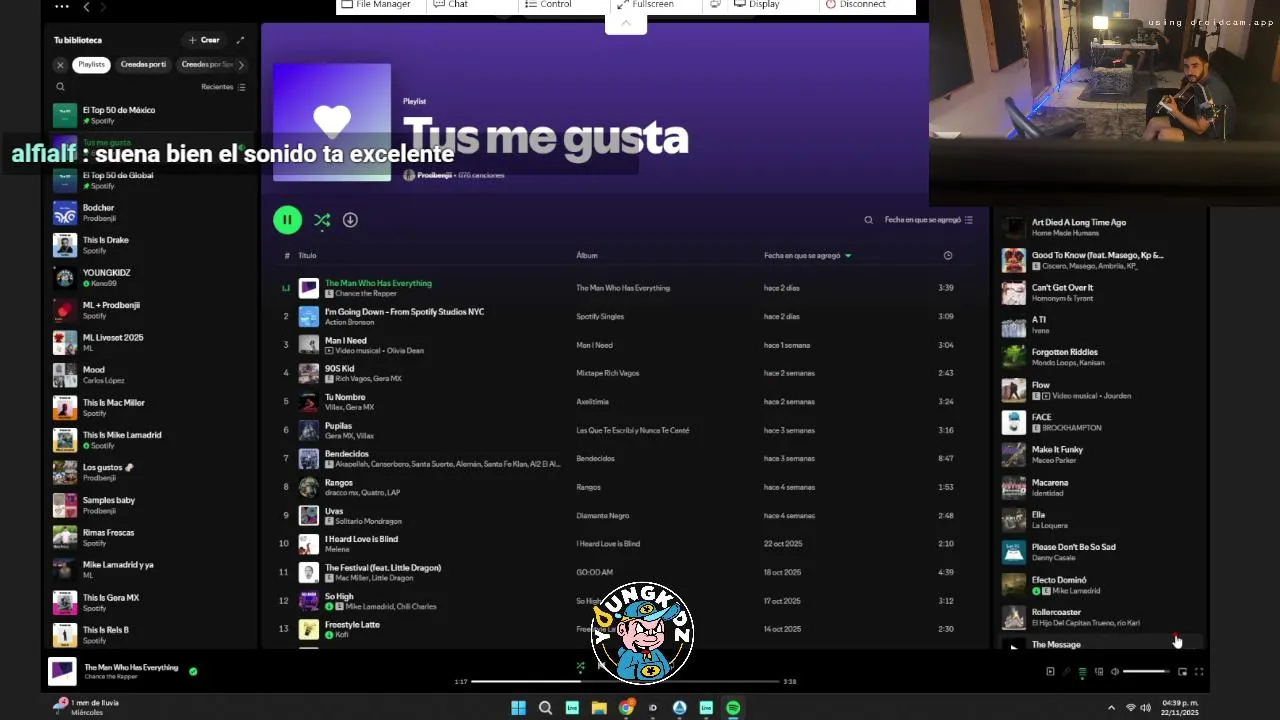This screenshot has width=1280, height=720.
Task: Open Spotify Singles album link
Action: click(600, 316)
